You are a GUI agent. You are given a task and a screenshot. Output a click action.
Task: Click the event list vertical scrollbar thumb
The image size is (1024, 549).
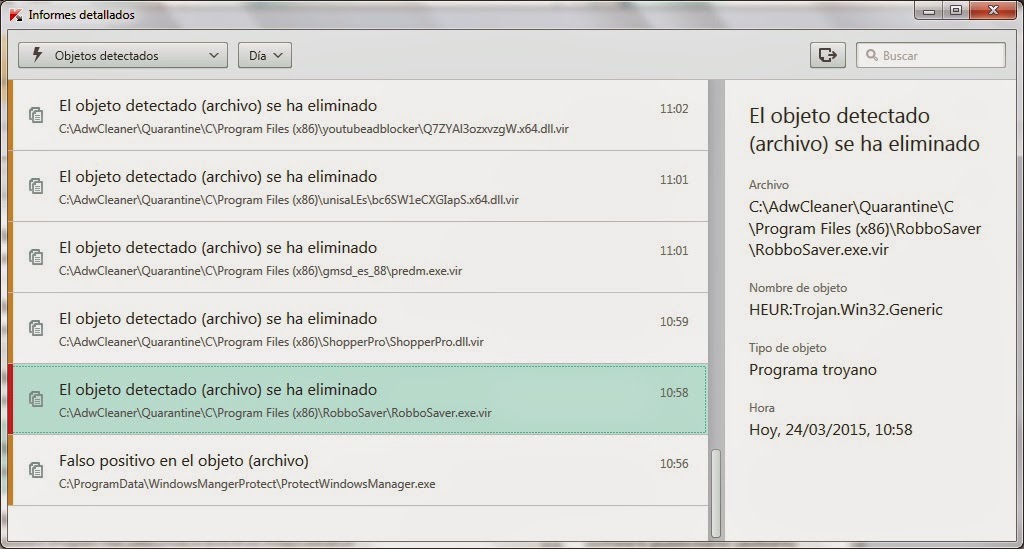(716, 493)
